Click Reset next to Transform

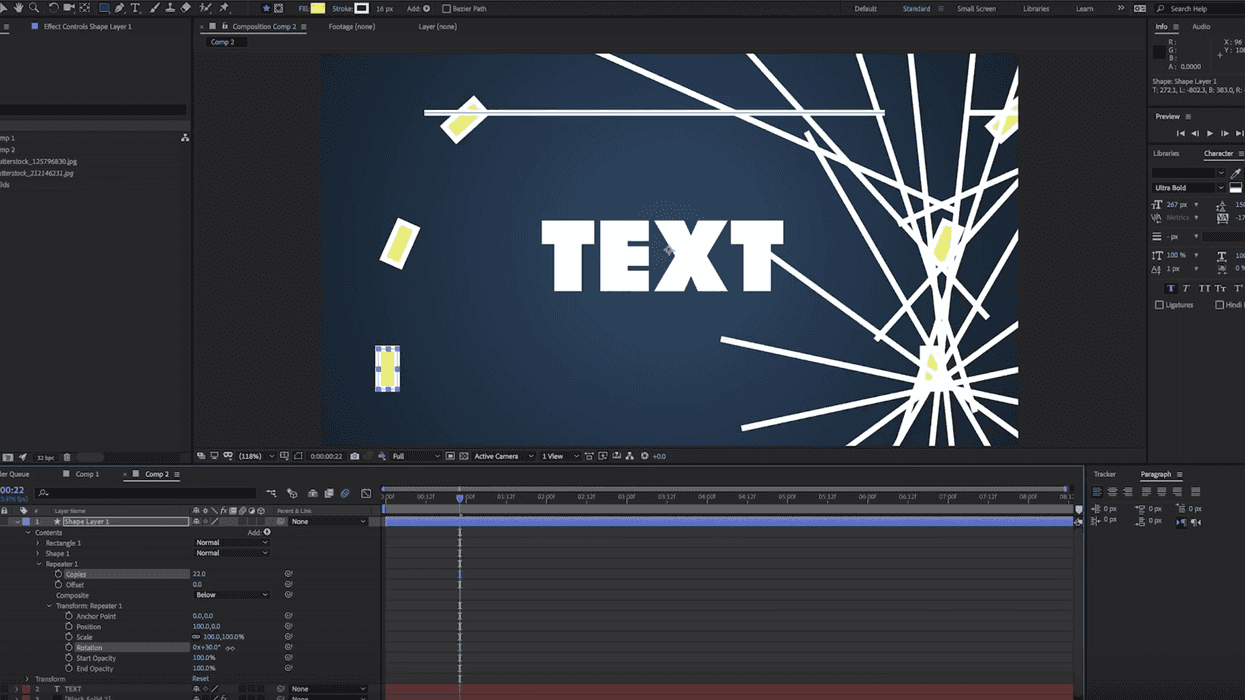pos(200,679)
